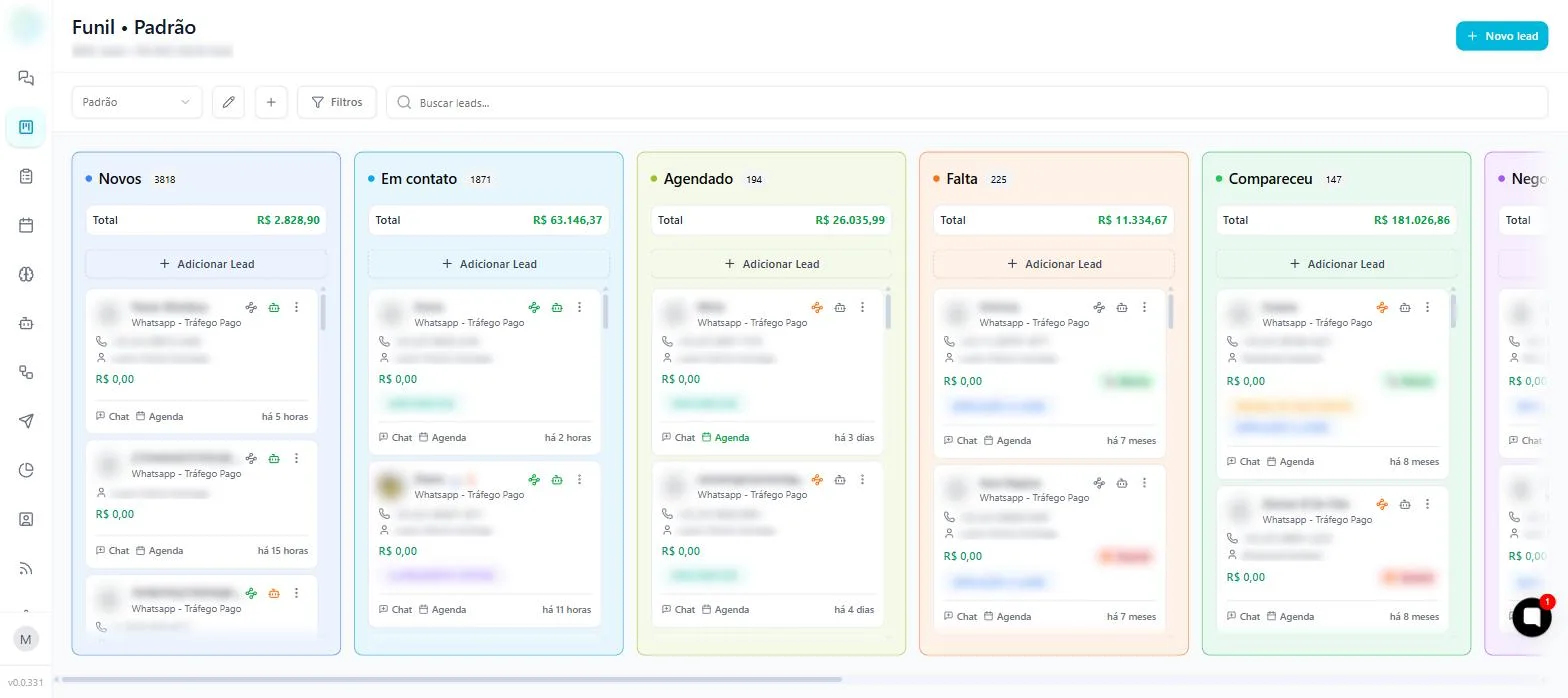Viewport: 1568px width, 698px height.
Task: Click total value R$ 63.146,37
Action: tap(568, 220)
